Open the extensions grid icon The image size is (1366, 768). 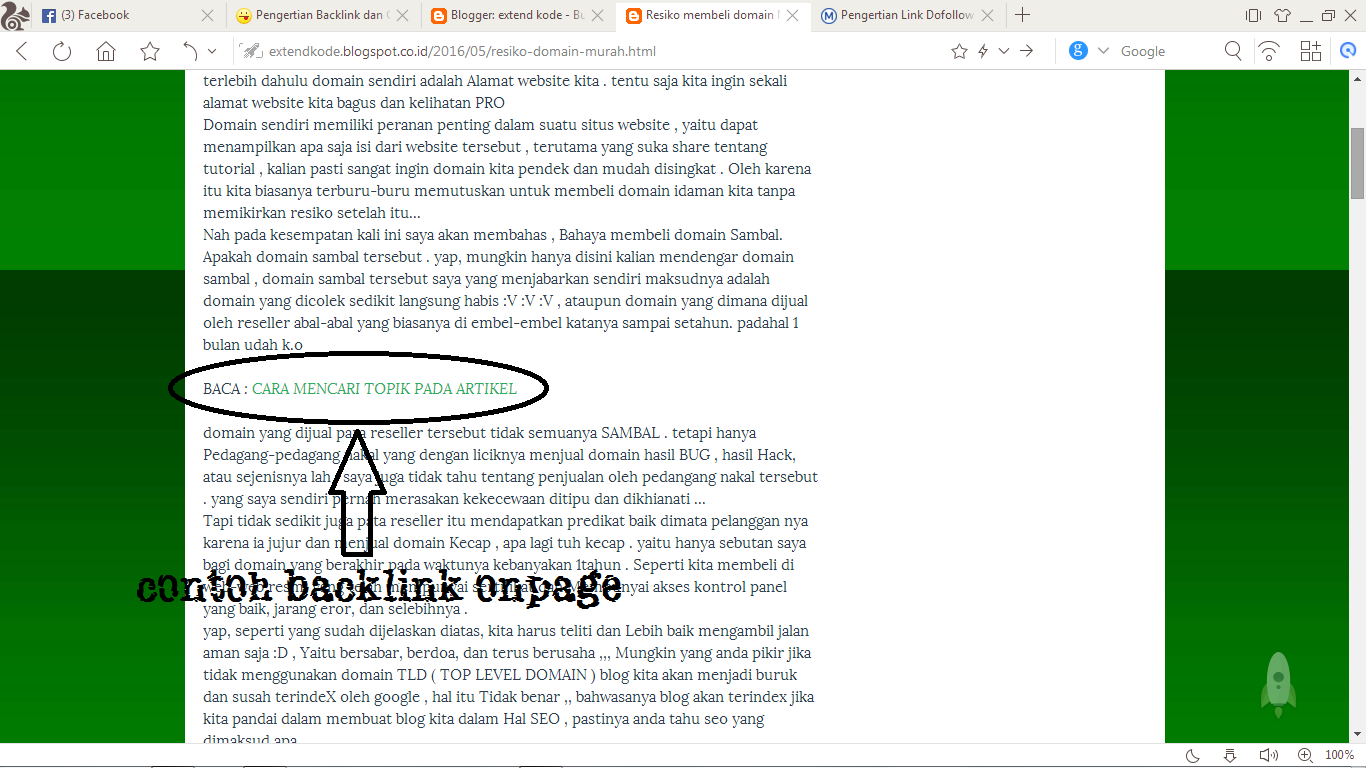(1310, 50)
